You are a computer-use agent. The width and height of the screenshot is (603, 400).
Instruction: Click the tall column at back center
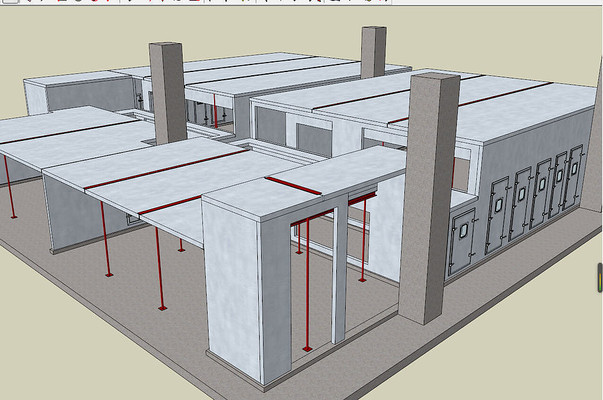point(373,50)
